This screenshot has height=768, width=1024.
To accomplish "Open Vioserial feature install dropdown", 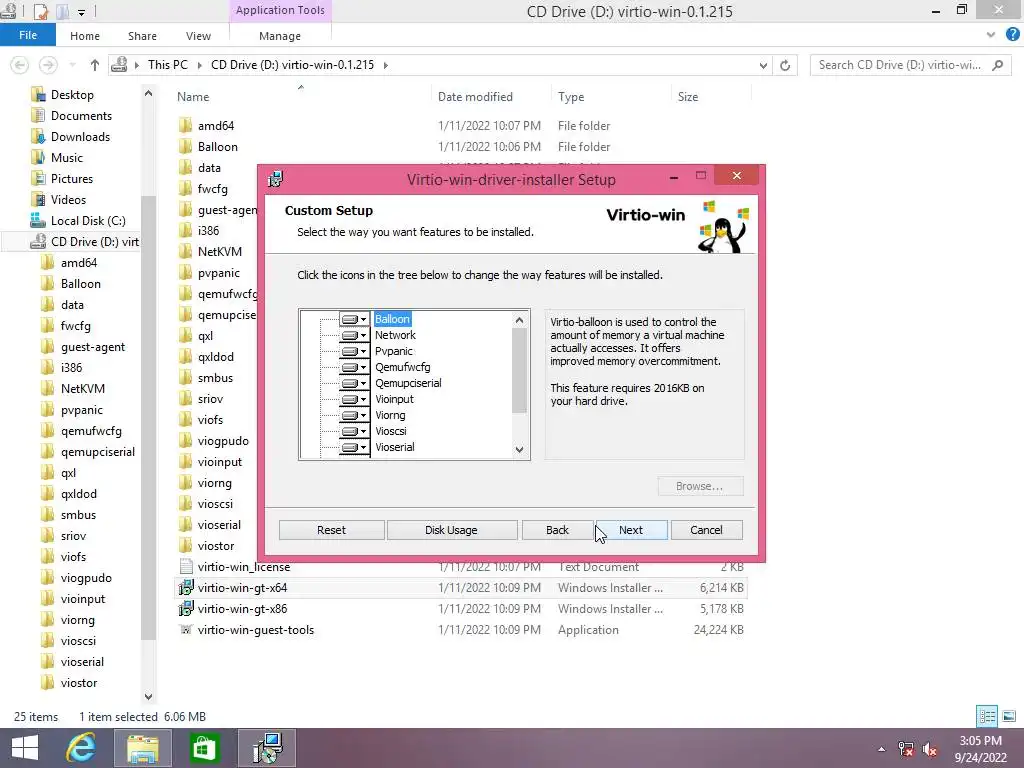I will pos(354,447).
